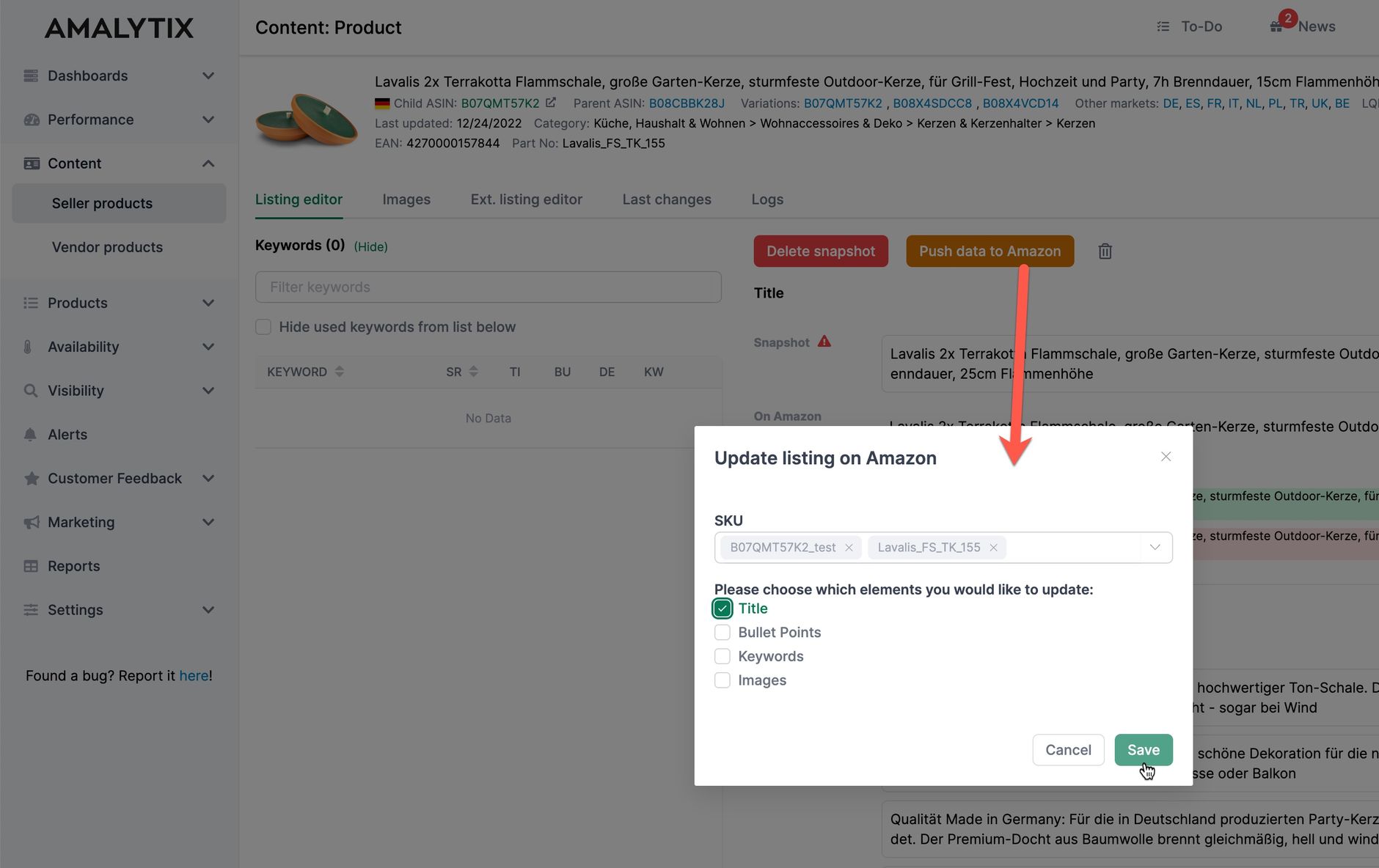Click the AMALYTIX logo
The height and width of the screenshot is (868, 1379).
click(120, 28)
